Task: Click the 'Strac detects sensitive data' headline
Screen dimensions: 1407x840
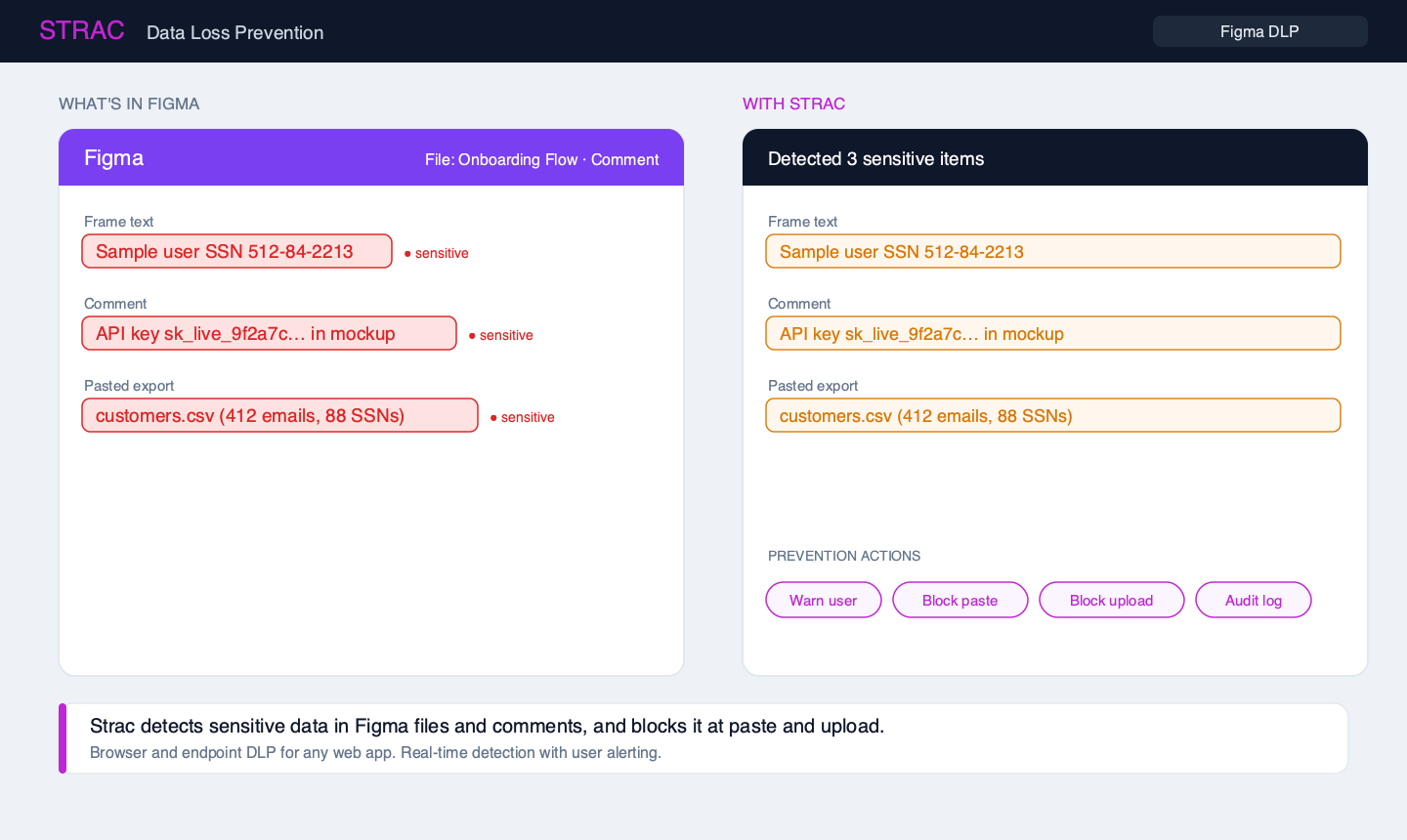Action: point(488,726)
